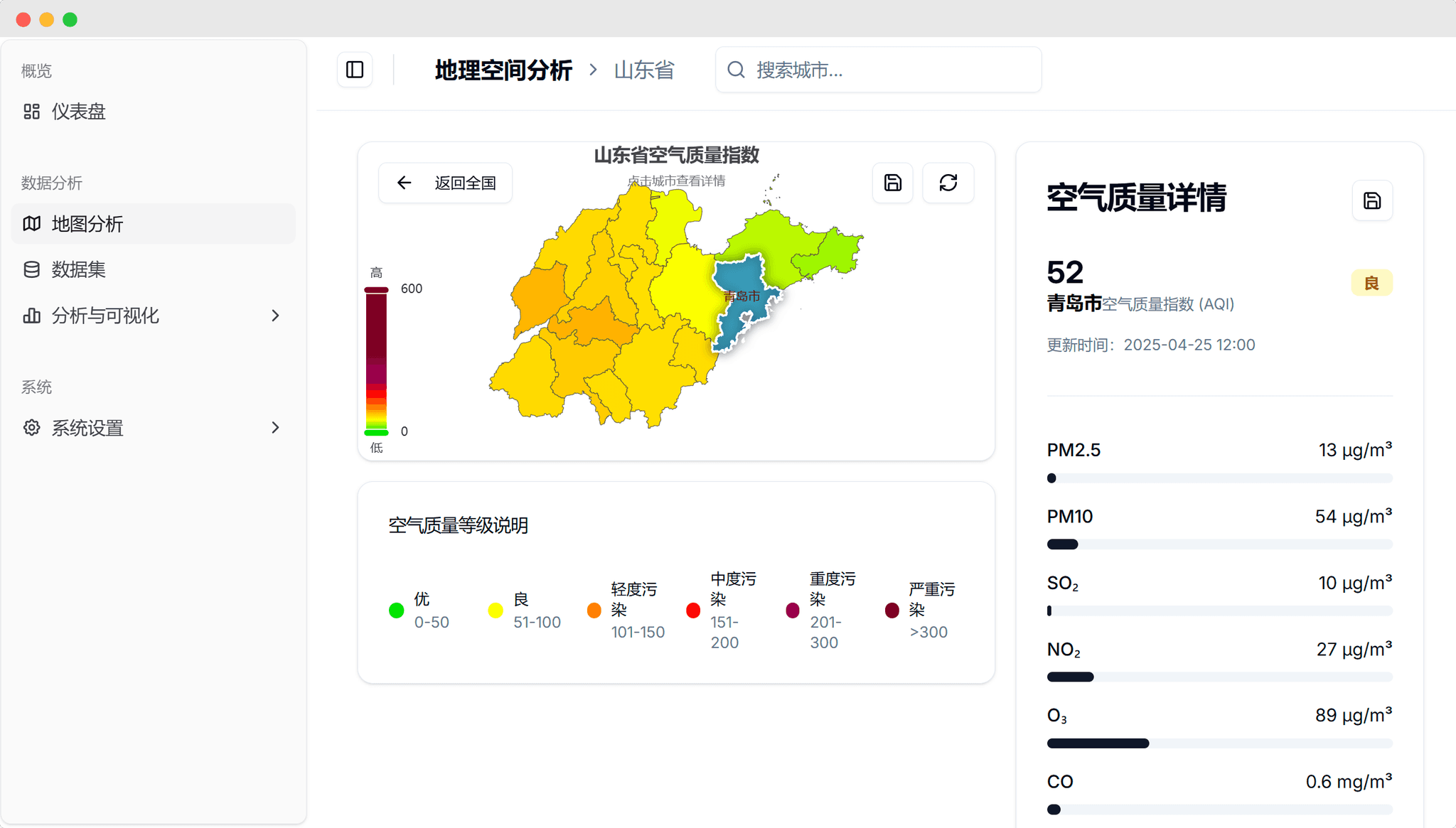This screenshot has width=1456, height=828.
Task: Click the purple 重度污染 legend dot
Action: click(793, 611)
